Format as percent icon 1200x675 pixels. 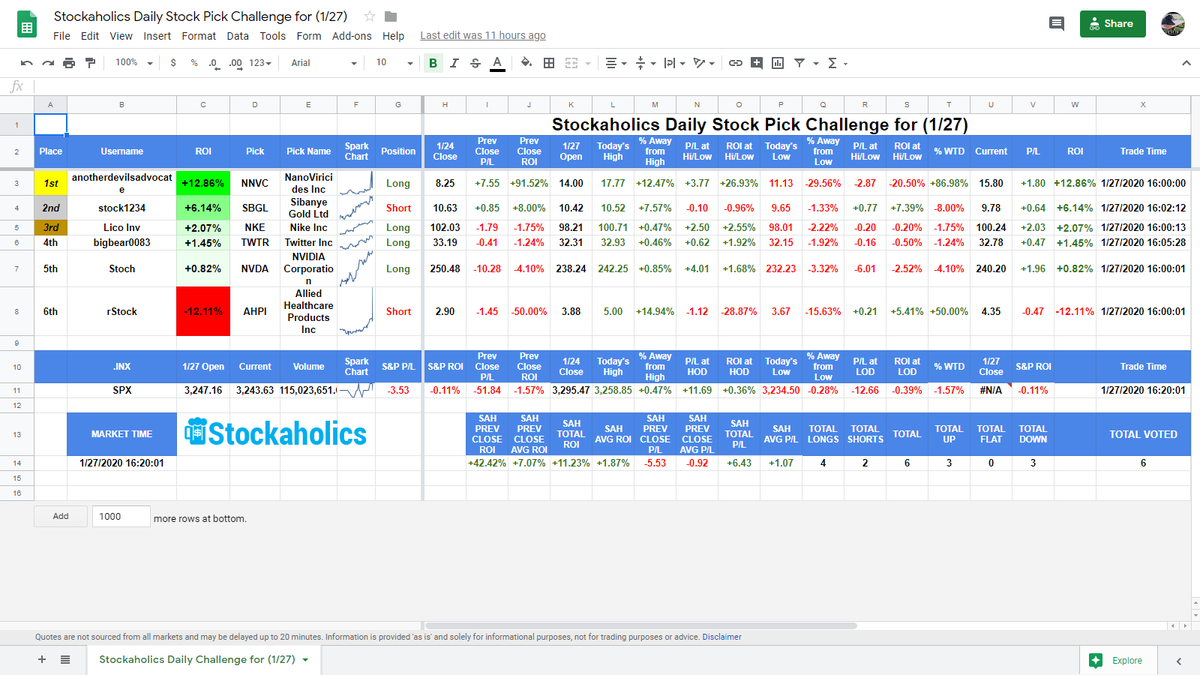tap(194, 63)
